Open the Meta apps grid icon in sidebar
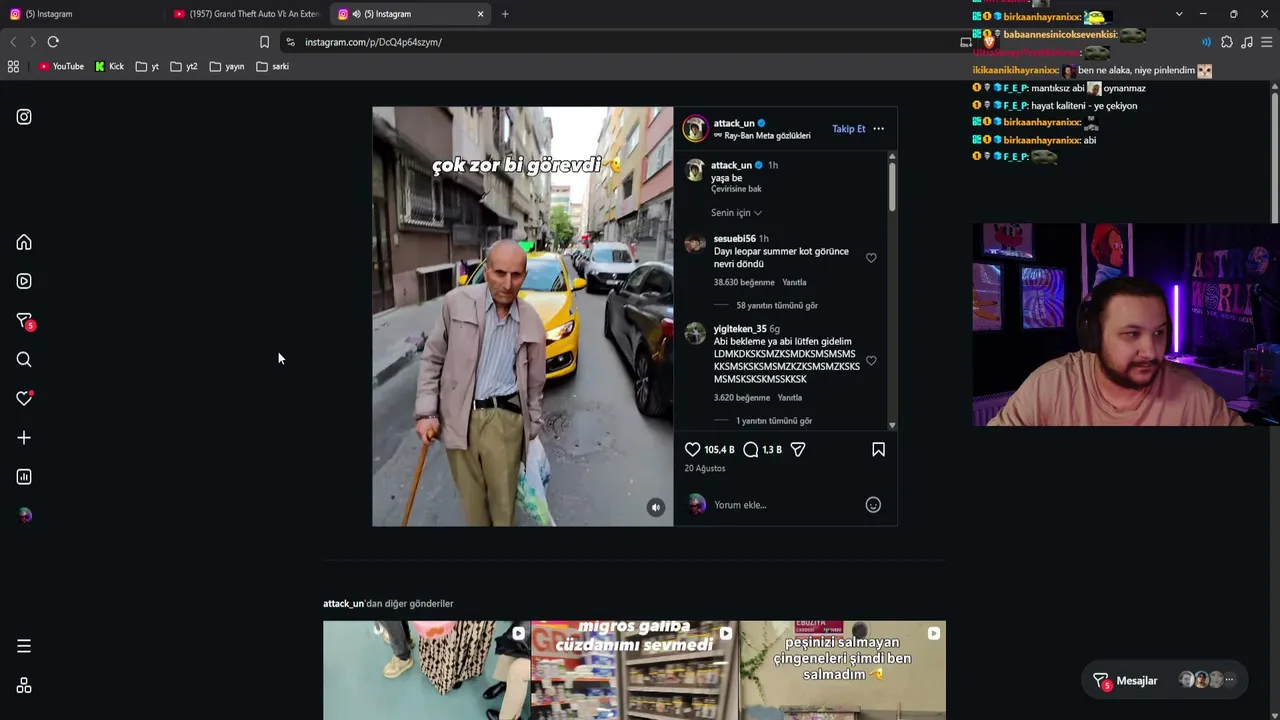Viewport: 1280px width, 720px height. pyautogui.click(x=24, y=686)
